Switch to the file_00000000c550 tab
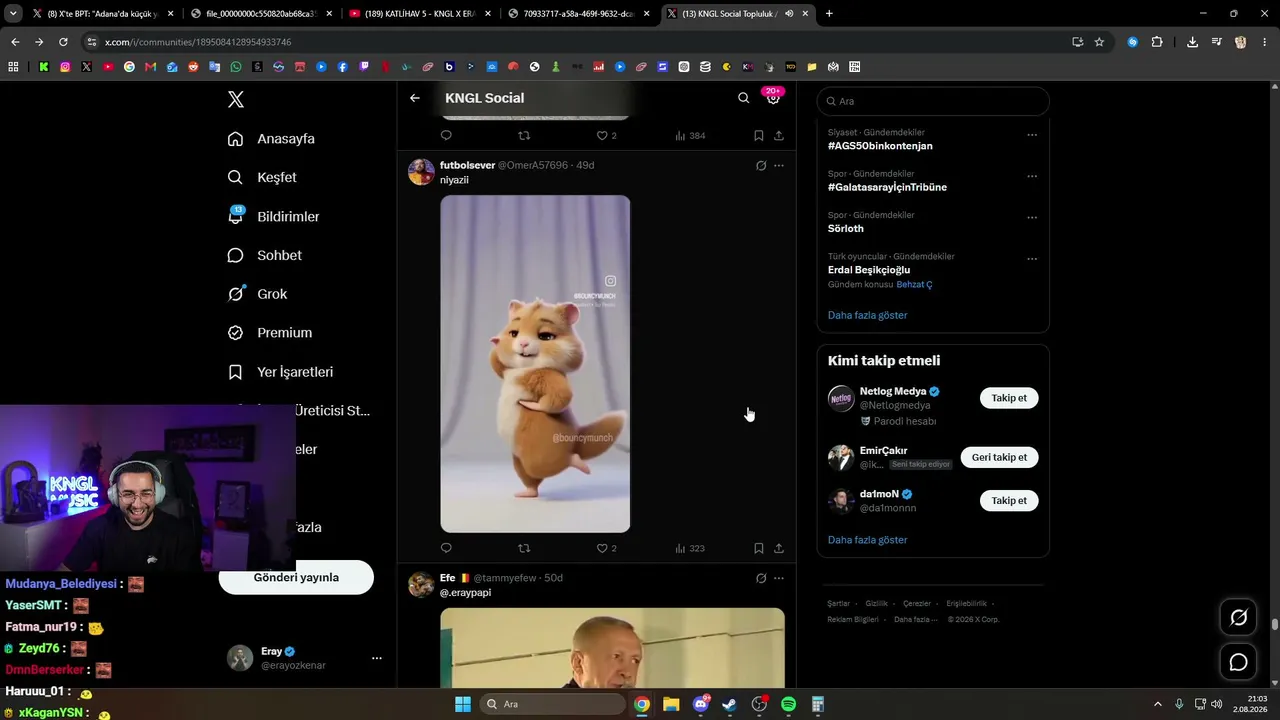Viewport: 1280px width, 720px height. coord(262,14)
